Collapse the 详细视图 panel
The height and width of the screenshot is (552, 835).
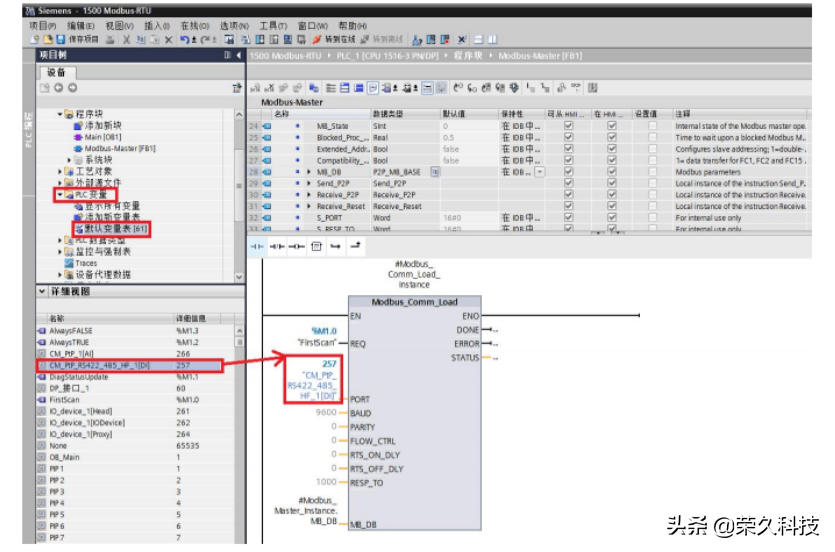(x=42, y=291)
